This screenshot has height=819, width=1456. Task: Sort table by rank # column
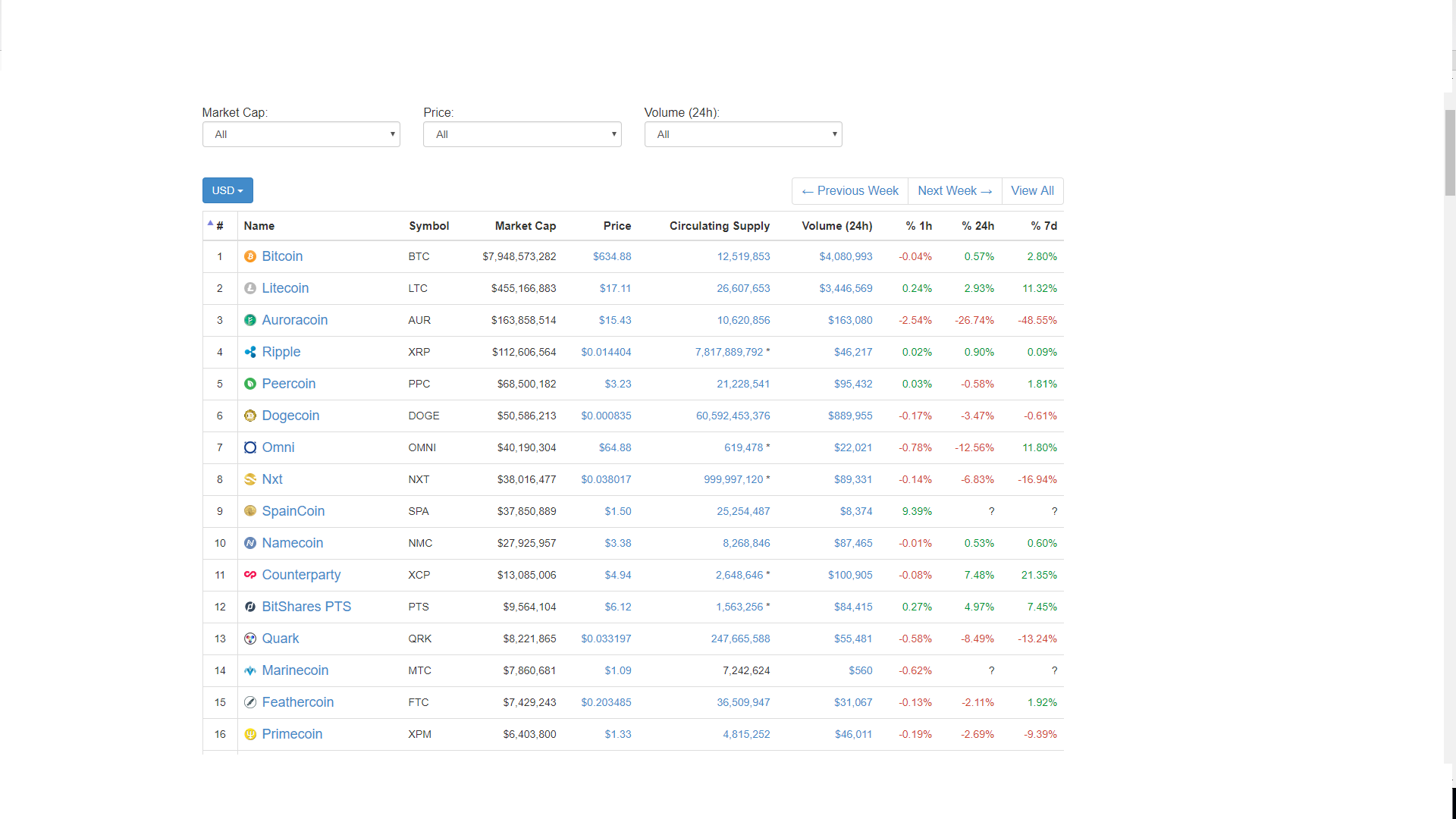coord(220,226)
